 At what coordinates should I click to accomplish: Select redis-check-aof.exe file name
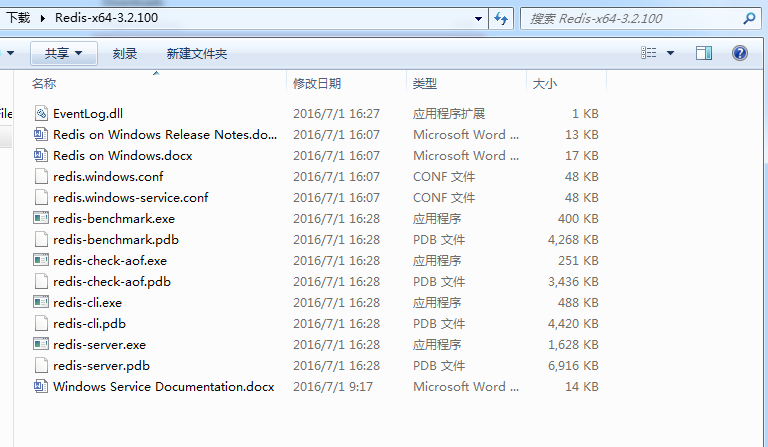(x=110, y=261)
